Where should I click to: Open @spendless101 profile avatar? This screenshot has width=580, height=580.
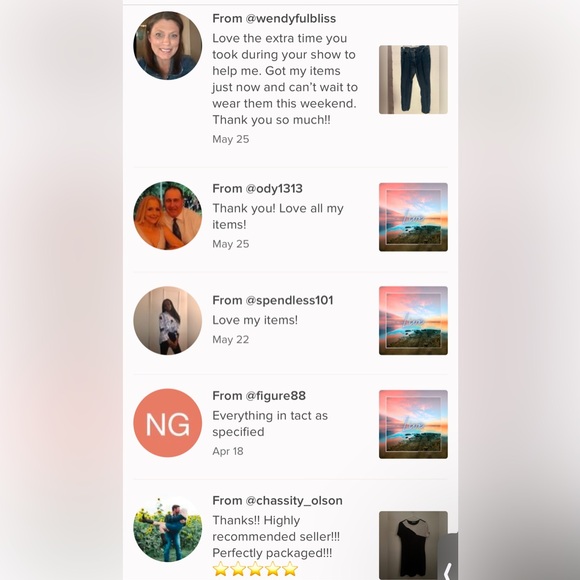tap(168, 321)
